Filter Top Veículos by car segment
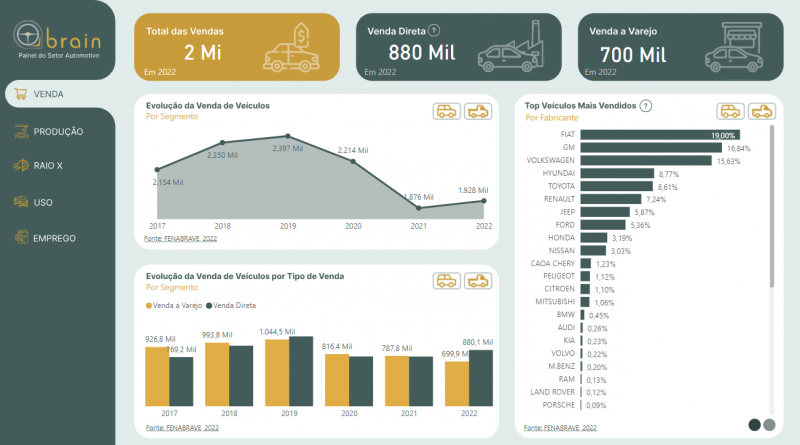This screenshot has width=800, height=445. [730, 111]
